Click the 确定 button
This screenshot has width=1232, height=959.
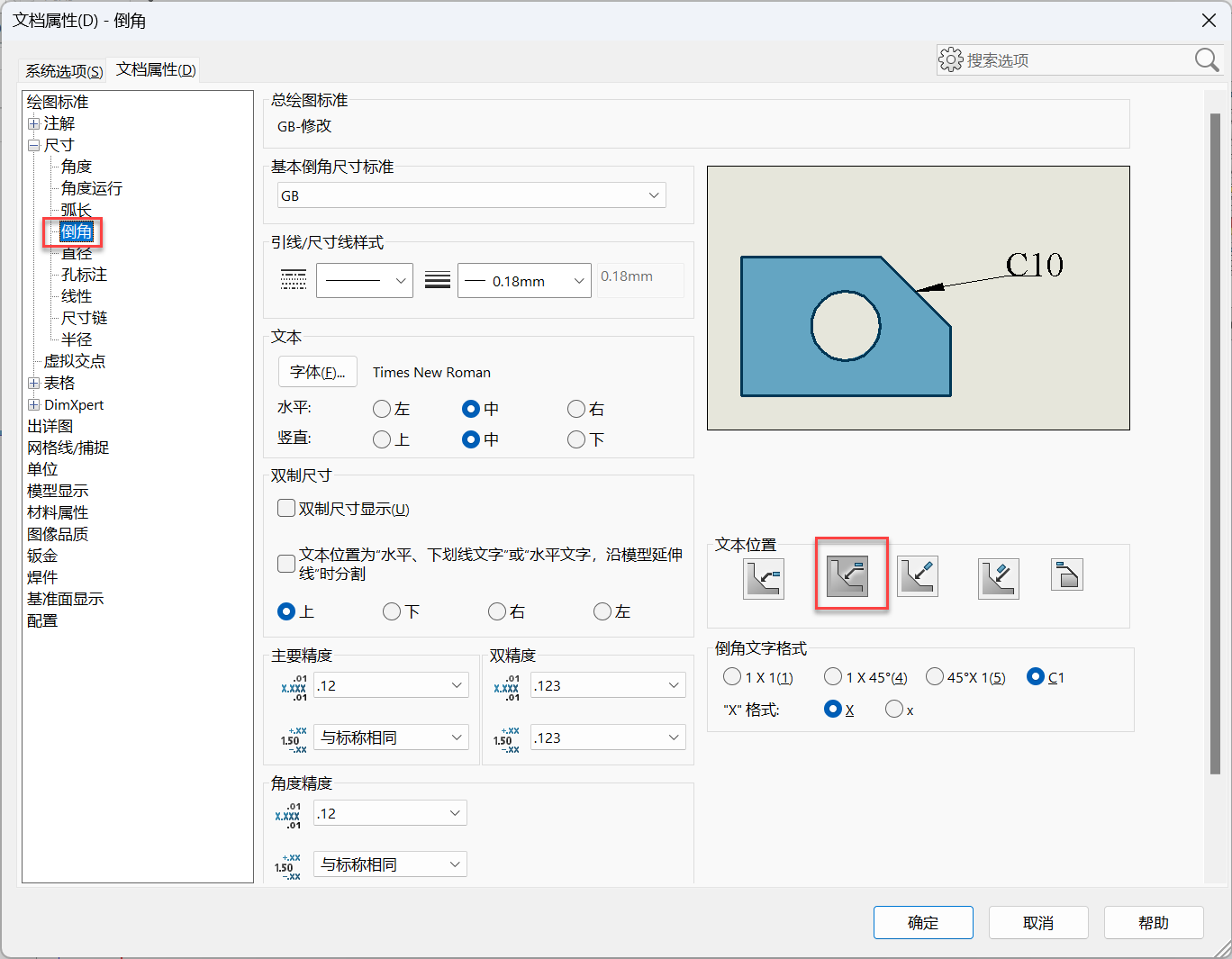point(923,923)
